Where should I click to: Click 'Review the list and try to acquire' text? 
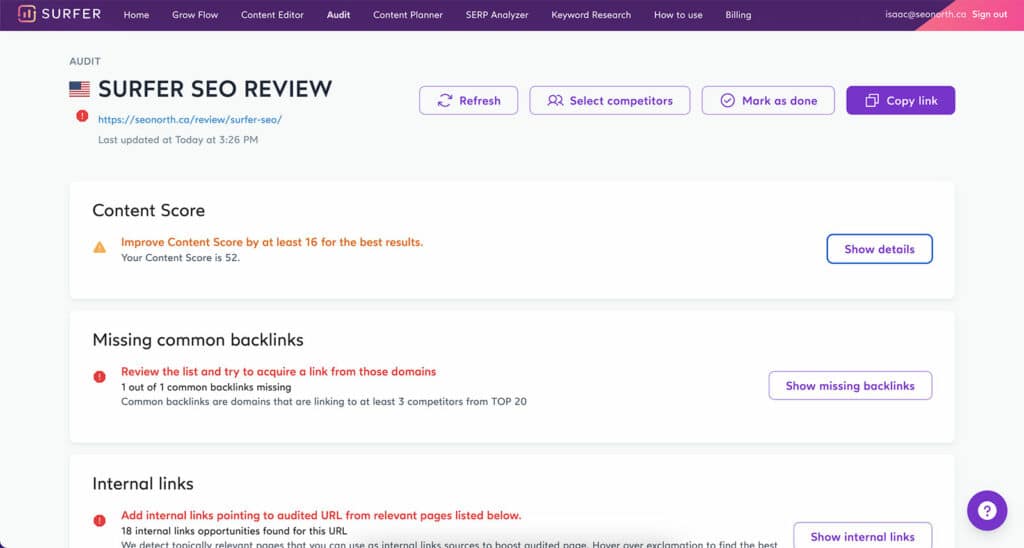click(278, 372)
